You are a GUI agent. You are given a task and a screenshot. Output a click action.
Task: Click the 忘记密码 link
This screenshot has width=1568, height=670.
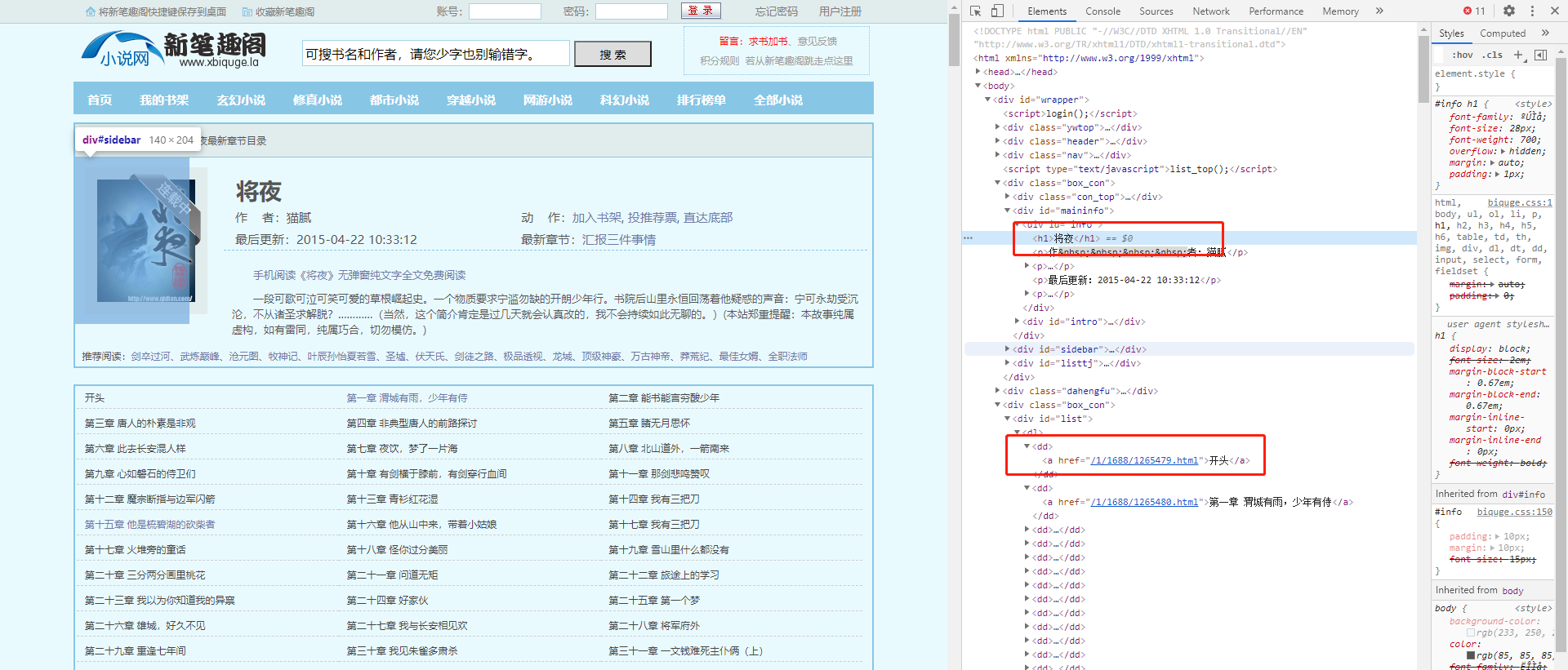pos(776,11)
